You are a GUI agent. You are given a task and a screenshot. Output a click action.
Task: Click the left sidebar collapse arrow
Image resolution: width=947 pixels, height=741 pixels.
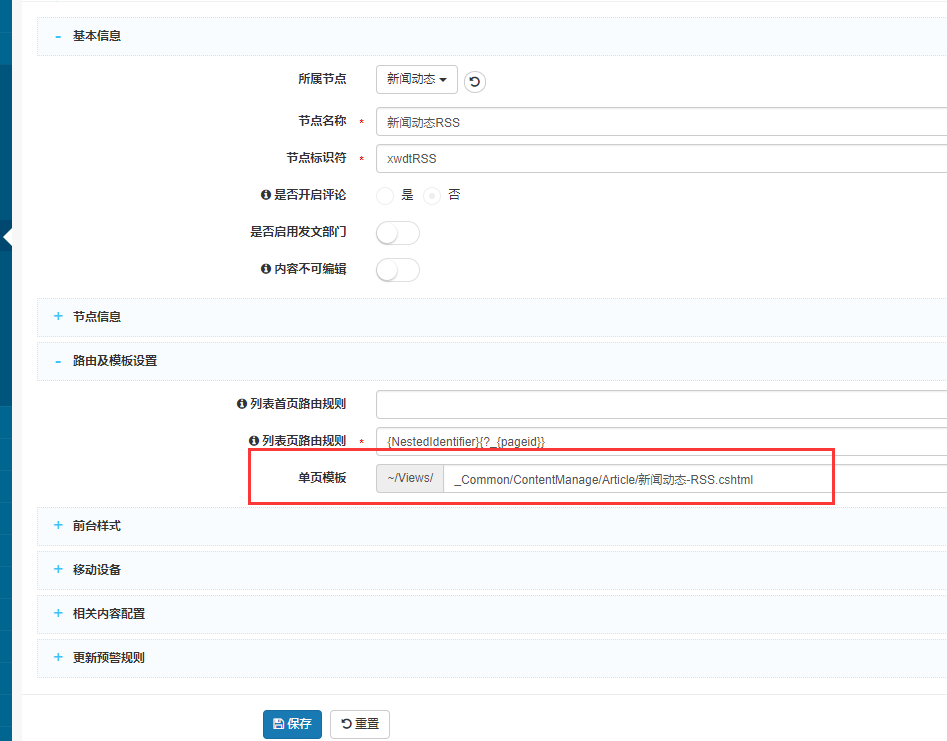[x=8, y=237]
